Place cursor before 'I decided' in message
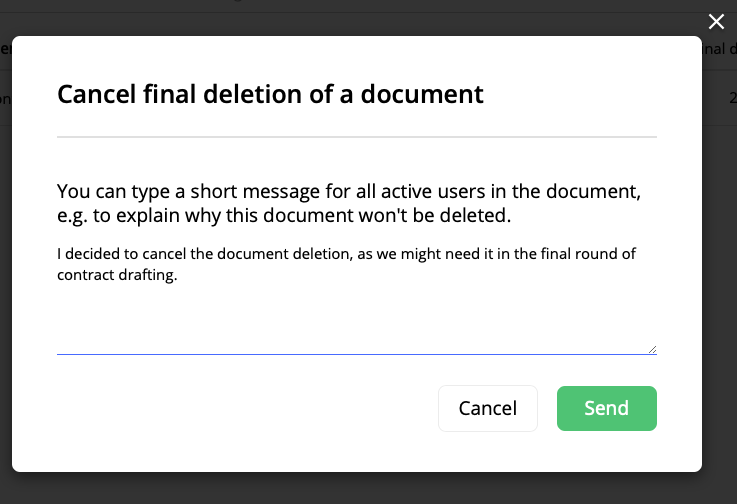The width and height of the screenshot is (737, 504). [57, 254]
